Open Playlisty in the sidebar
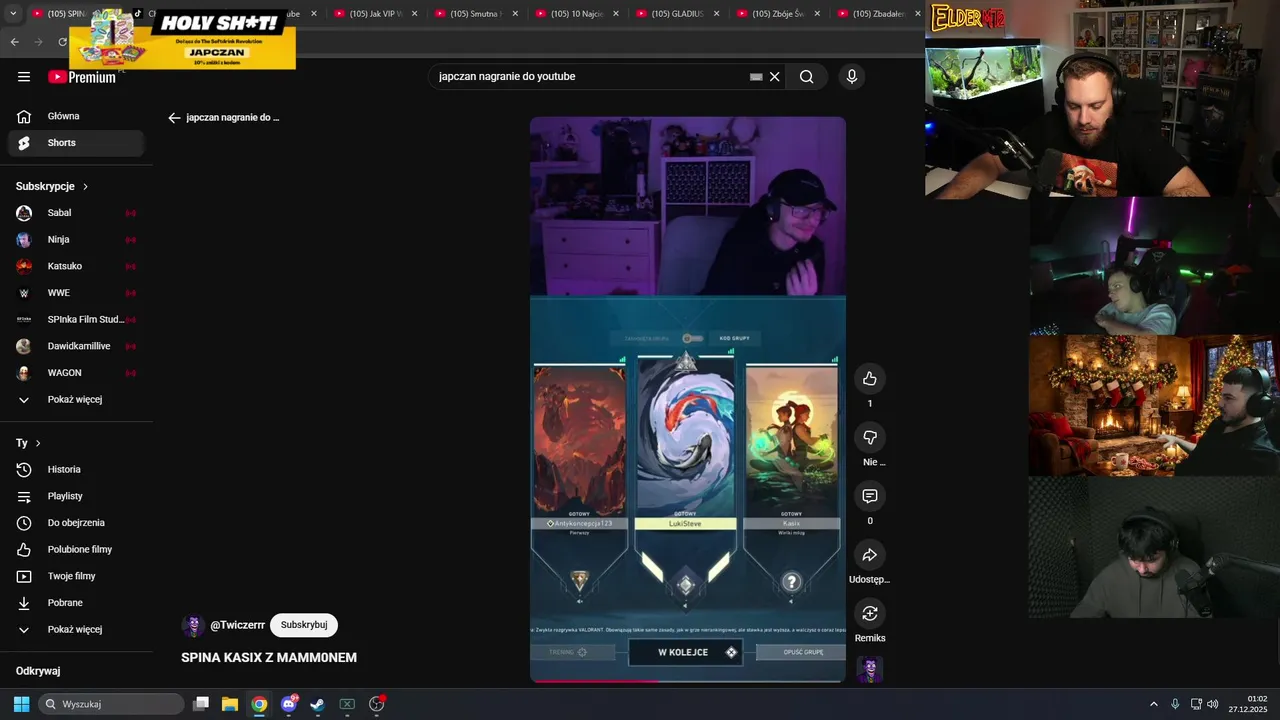Viewport: 1280px width, 720px height. (x=76, y=496)
